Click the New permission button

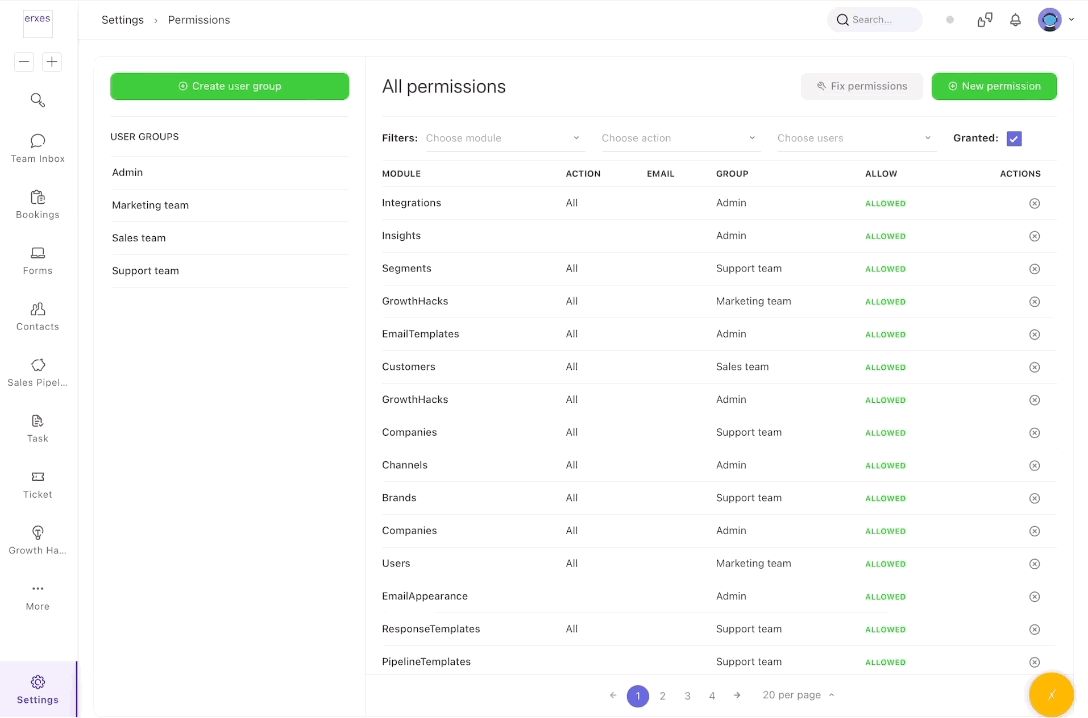(994, 86)
